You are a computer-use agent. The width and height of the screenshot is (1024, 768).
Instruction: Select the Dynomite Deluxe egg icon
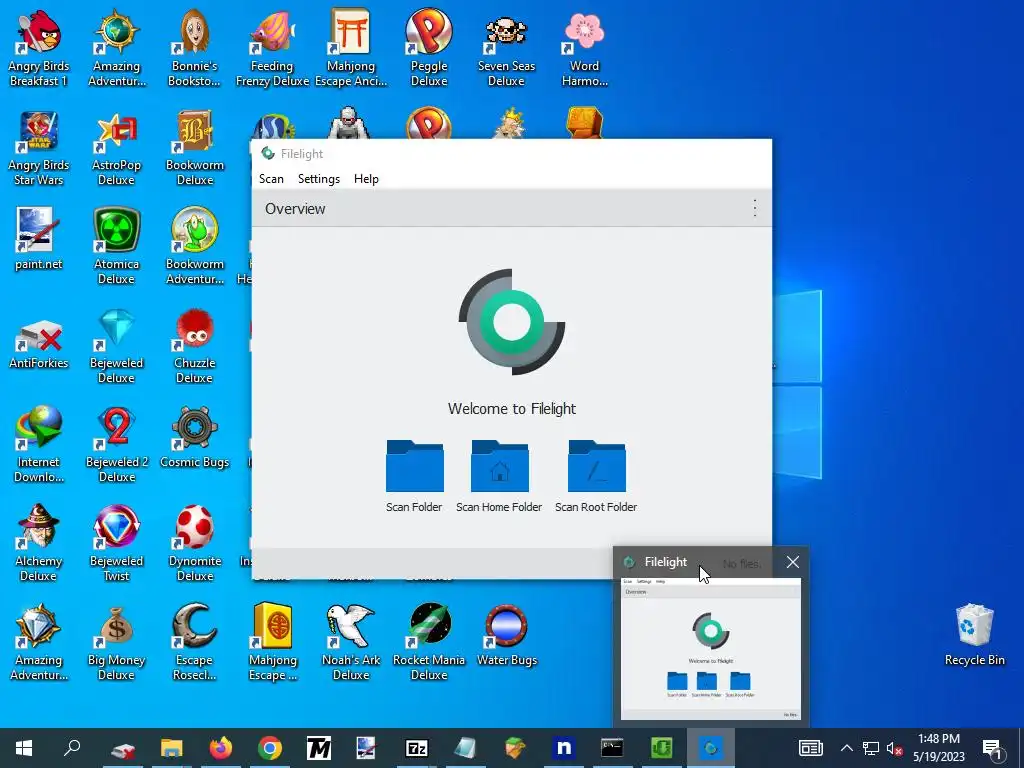(195, 543)
